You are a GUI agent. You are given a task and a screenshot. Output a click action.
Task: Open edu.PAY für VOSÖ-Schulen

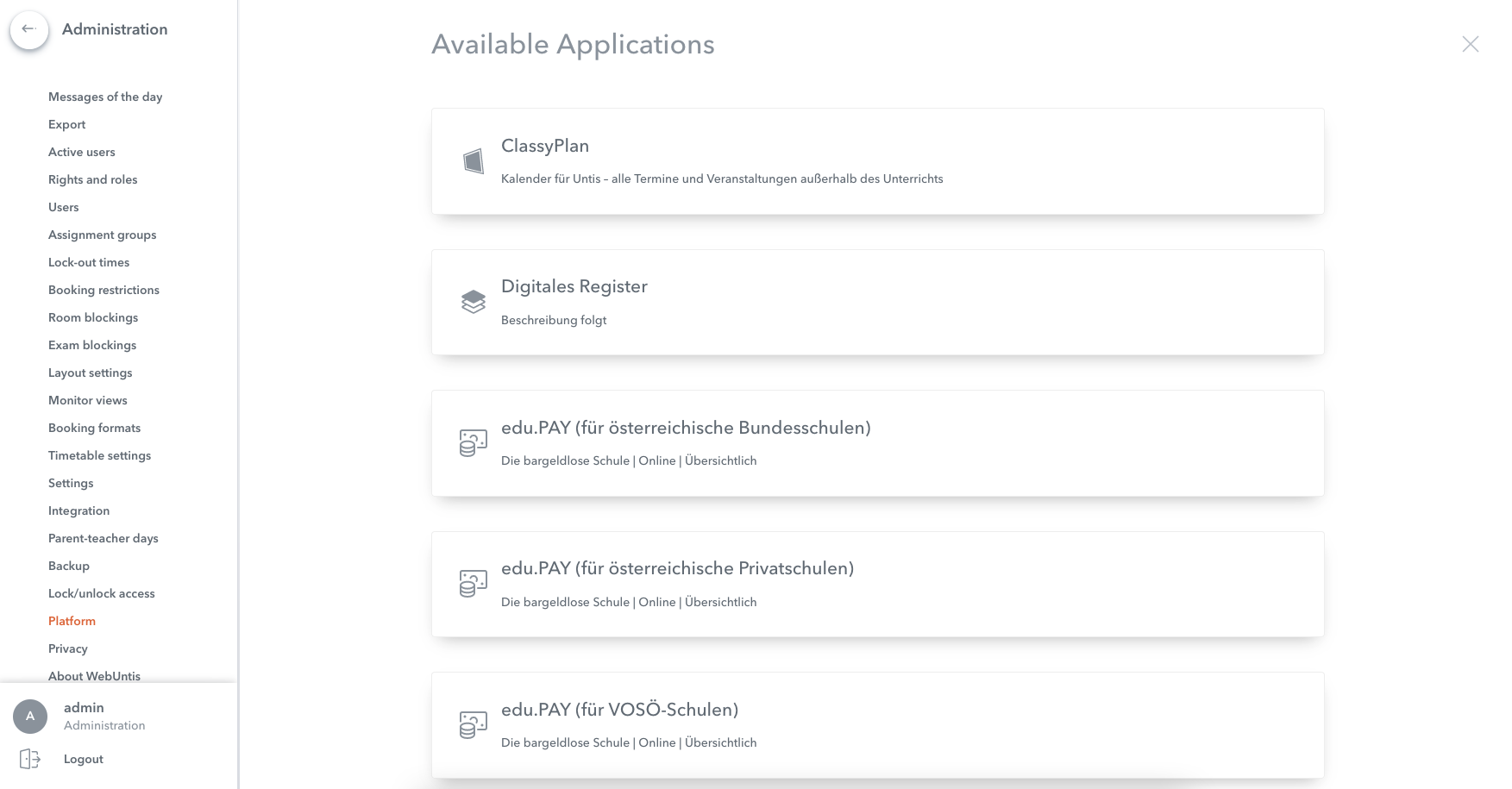pyautogui.click(x=620, y=710)
